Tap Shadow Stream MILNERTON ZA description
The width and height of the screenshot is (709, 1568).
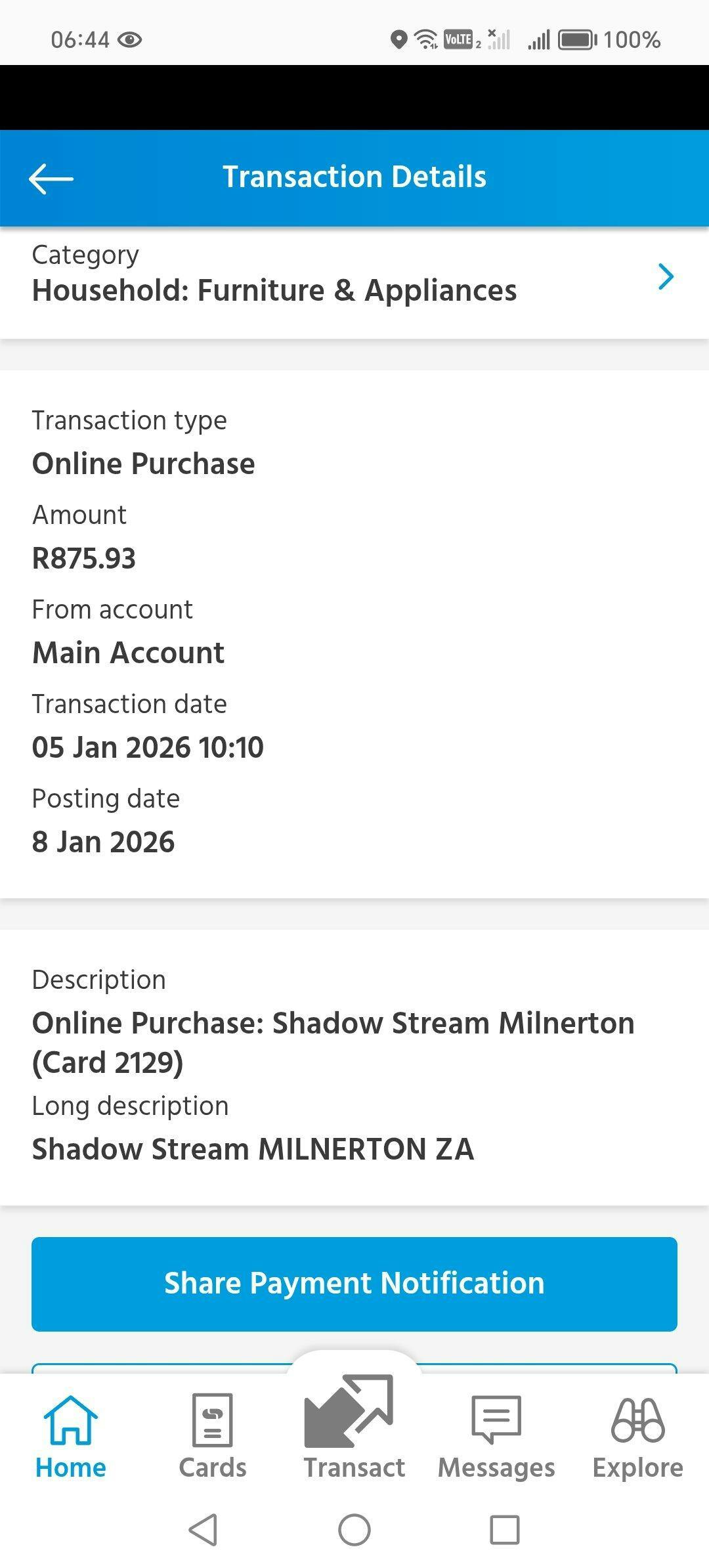pos(253,1149)
